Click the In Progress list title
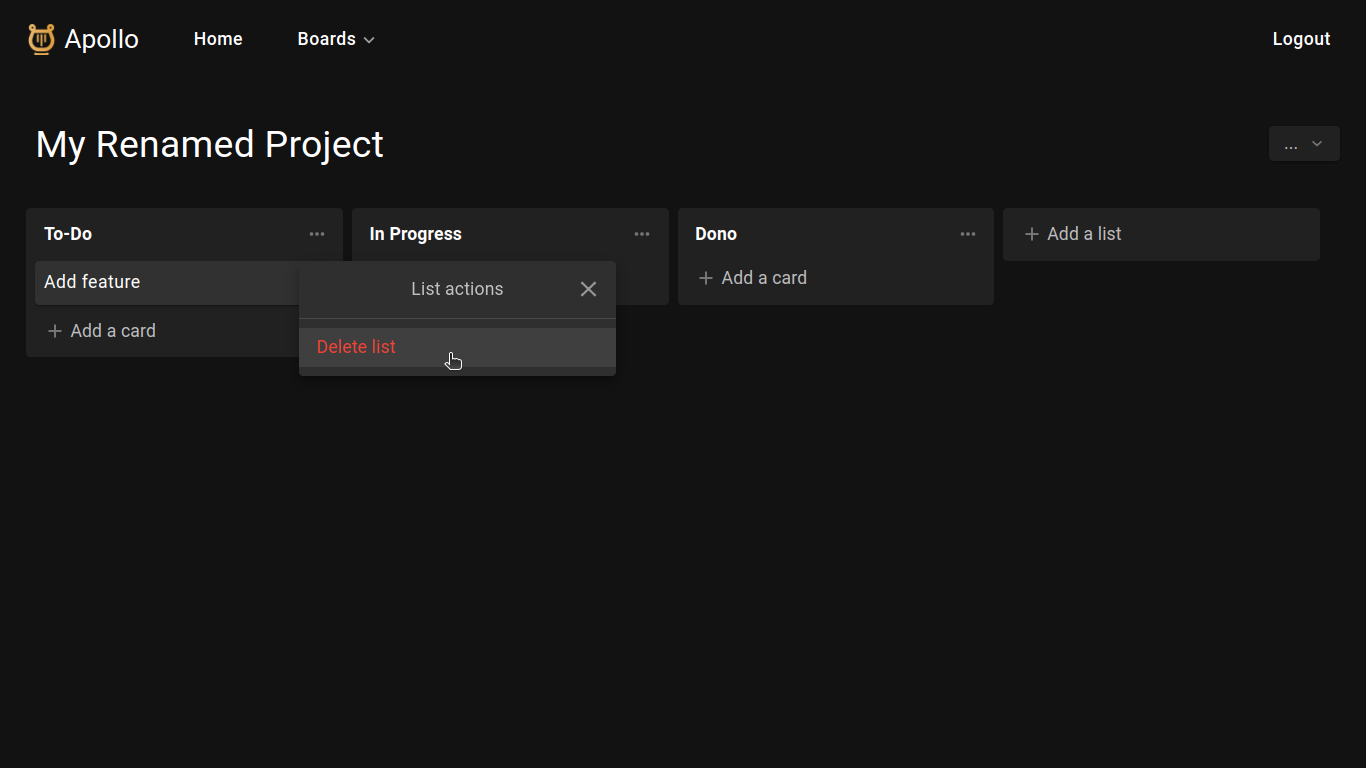Image resolution: width=1366 pixels, height=768 pixels. click(x=416, y=234)
